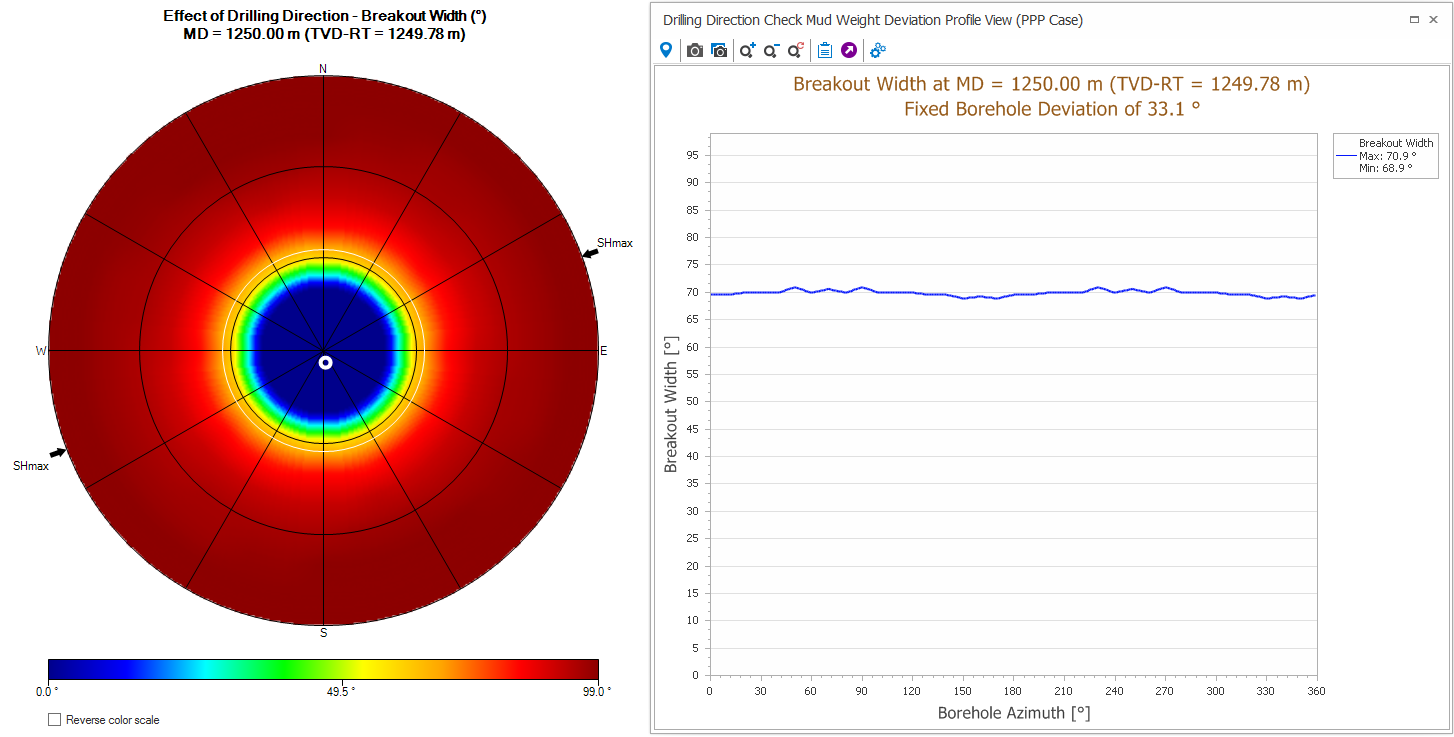Zoom out with the magnifier minus icon
1454x737 pixels.
click(771, 50)
